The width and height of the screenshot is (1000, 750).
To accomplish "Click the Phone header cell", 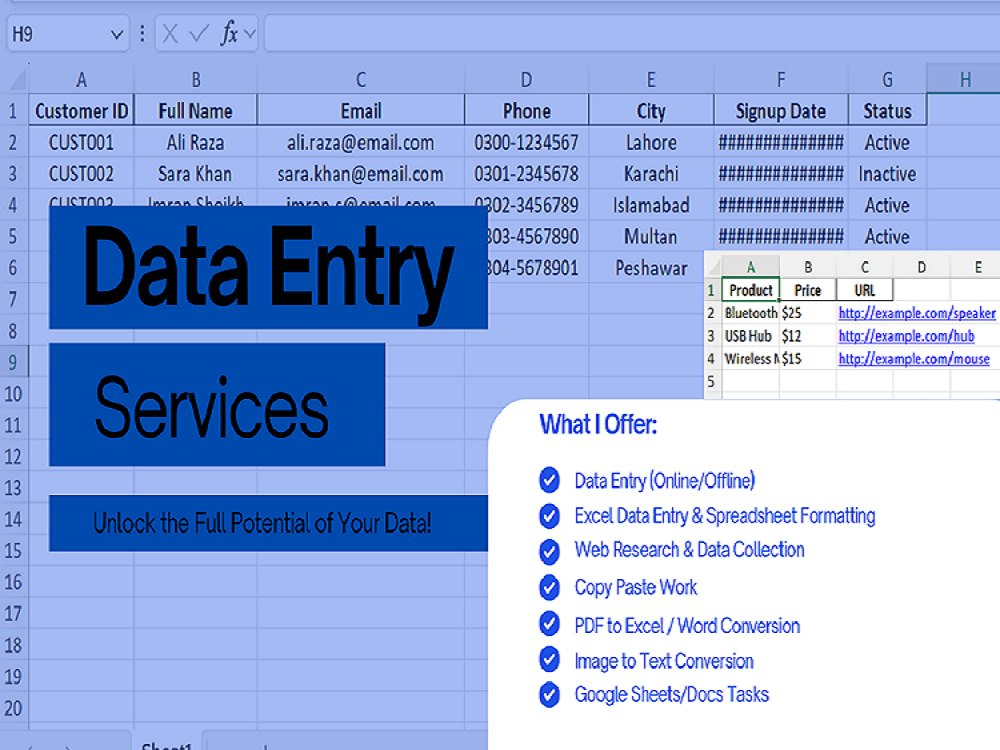I will point(526,111).
